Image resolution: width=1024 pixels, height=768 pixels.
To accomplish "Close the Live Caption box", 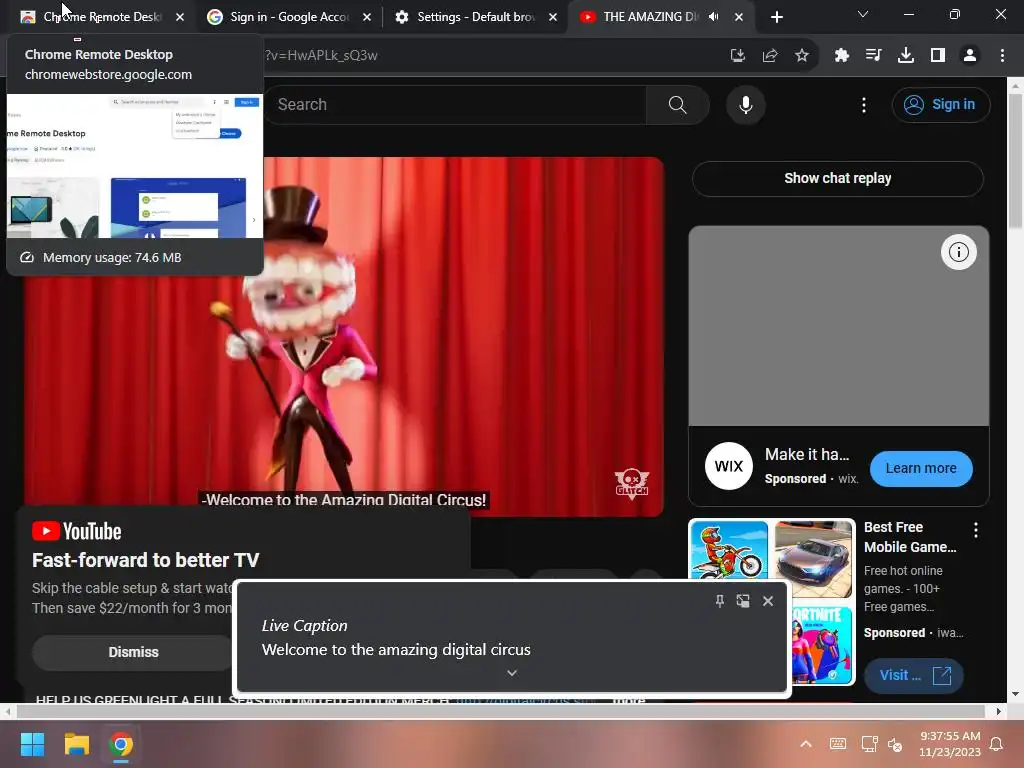I will click(768, 601).
